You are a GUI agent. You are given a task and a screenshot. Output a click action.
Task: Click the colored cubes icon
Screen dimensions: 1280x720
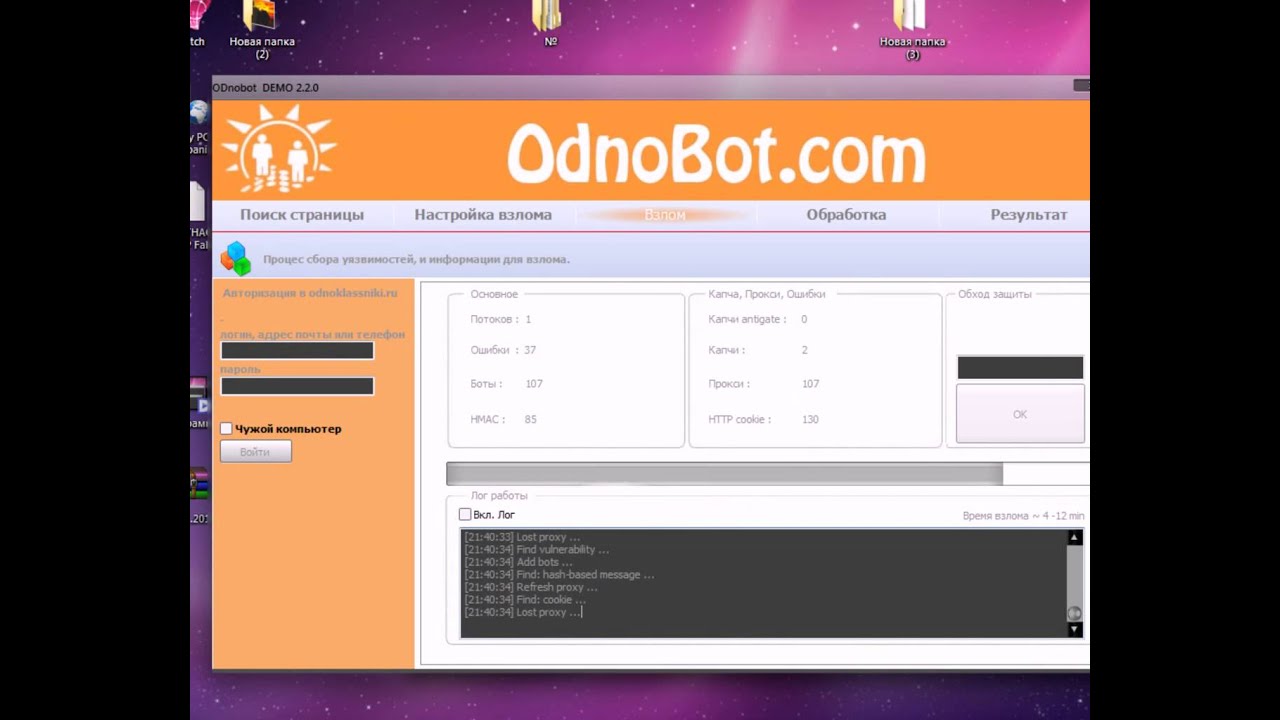coord(236,258)
